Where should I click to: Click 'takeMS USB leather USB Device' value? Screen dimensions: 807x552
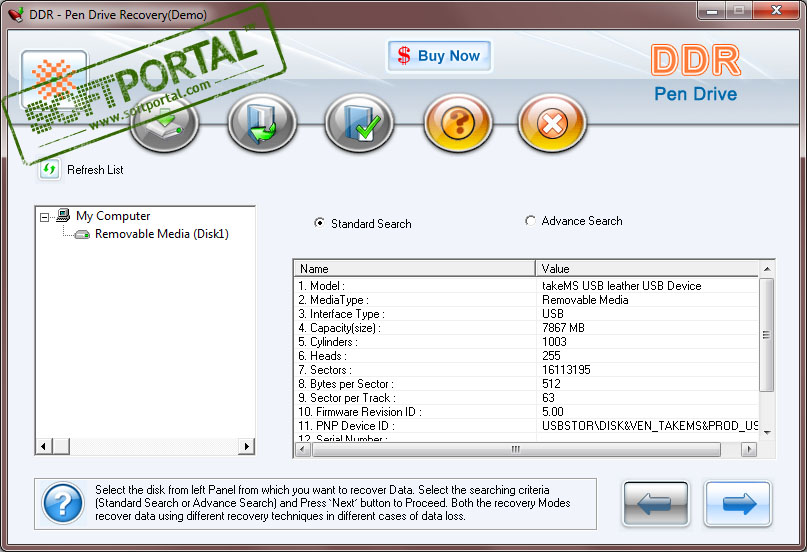pos(622,286)
